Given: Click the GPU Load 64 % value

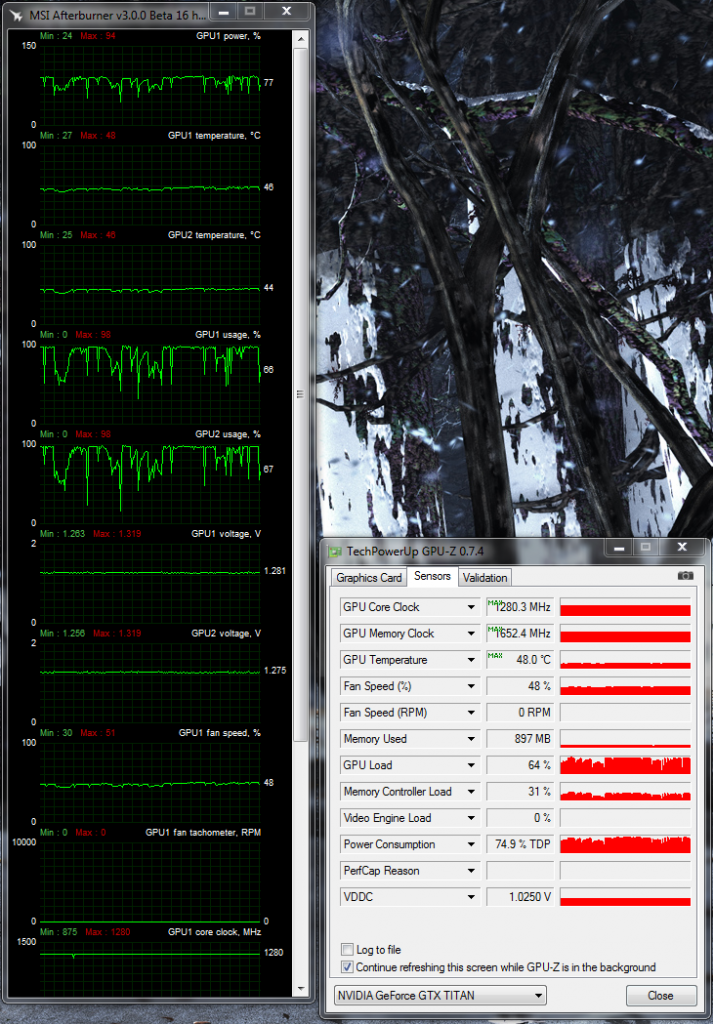Looking at the screenshot, I should (x=520, y=765).
